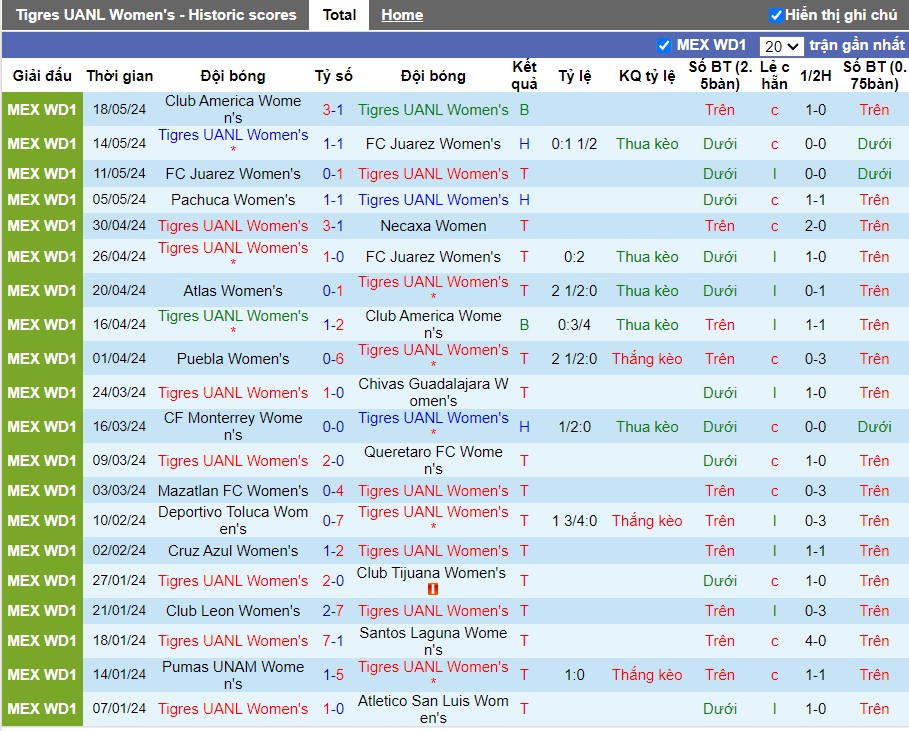This screenshot has width=909, height=731.
Task: Click Club America Women's in 18/05/24 row
Action: tap(233, 109)
